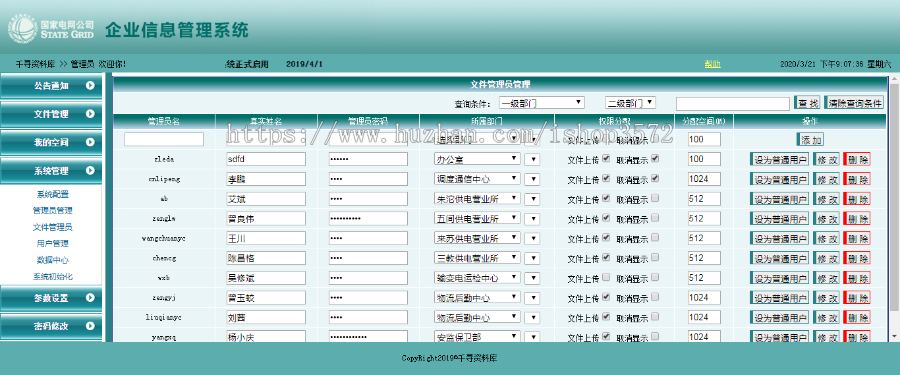Click real name field containing sdfd
Viewport: 900px width, 375px height.
266,159
